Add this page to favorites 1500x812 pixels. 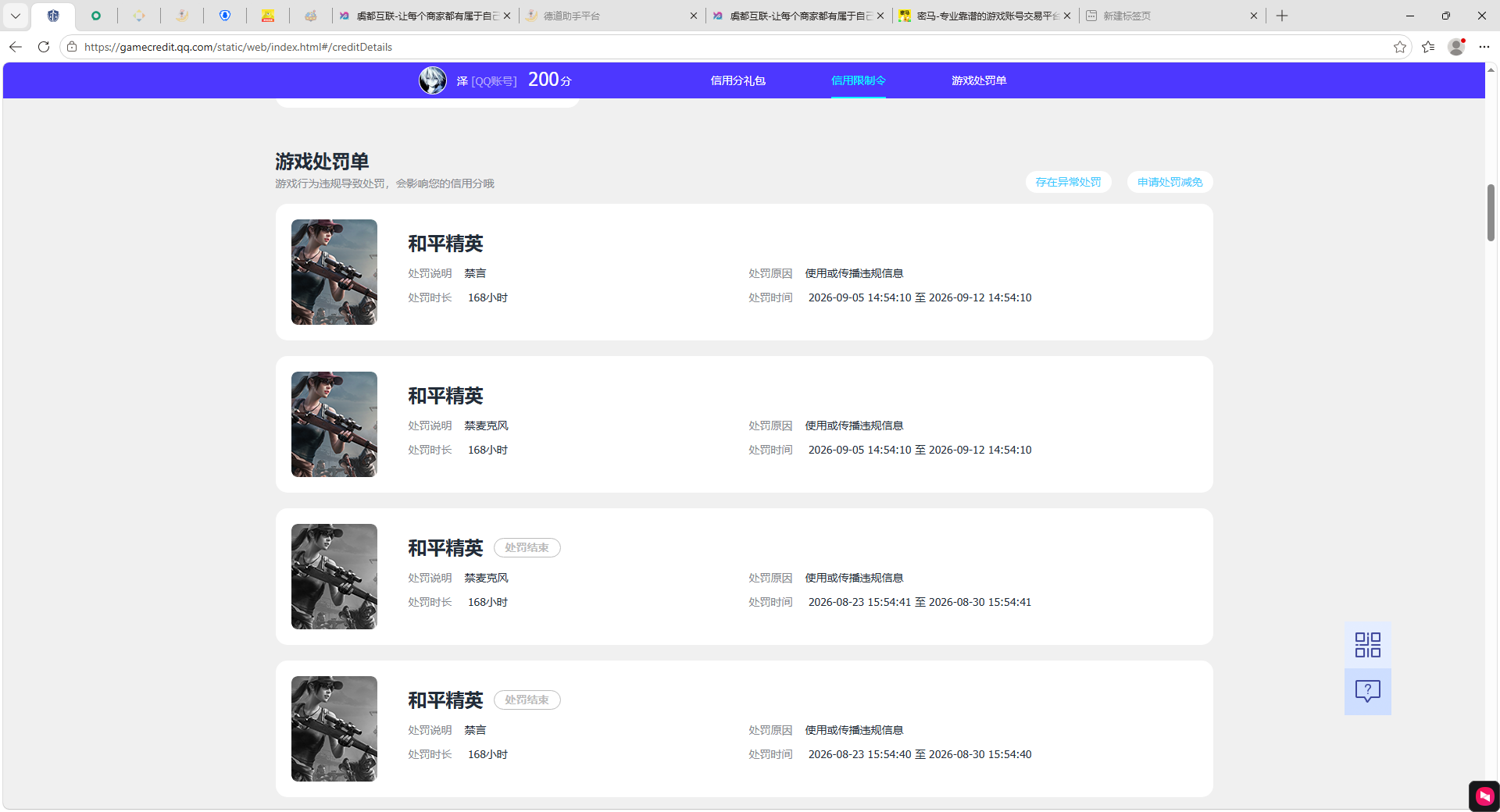1400,47
